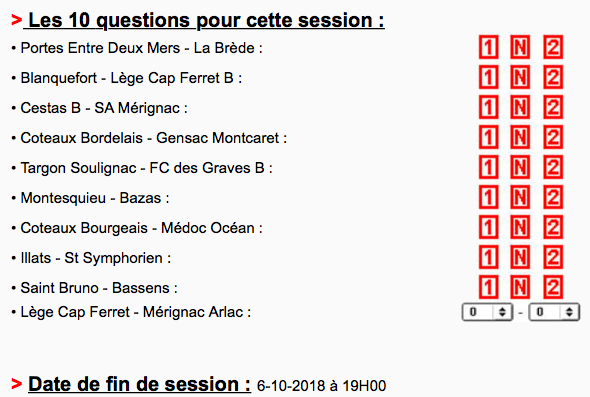
Task: Open the Lège Cap Ferret score selector
Action: pyautogui.click(x=487, y=312)
